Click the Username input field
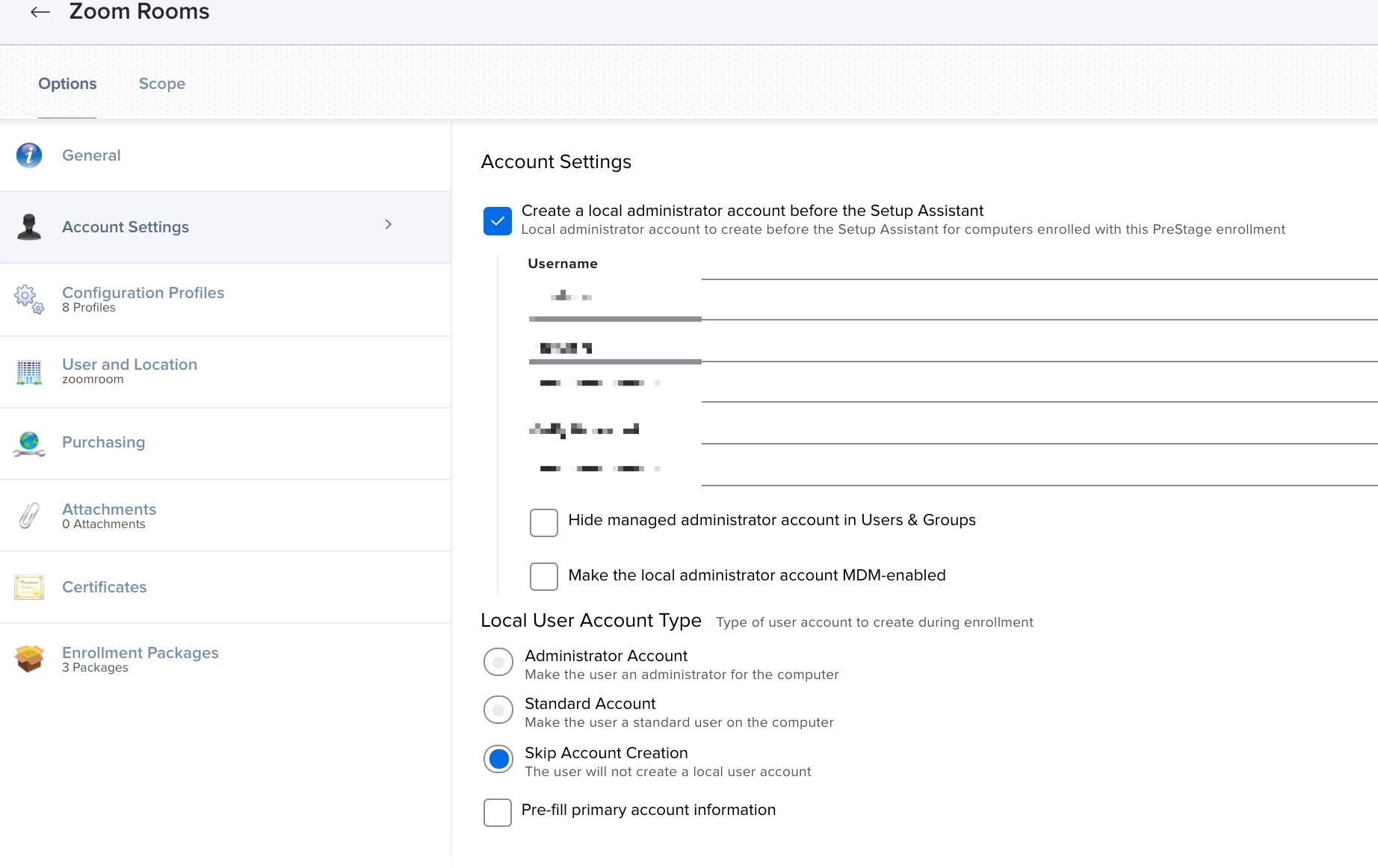The image size is (1378, 868). 953,299
